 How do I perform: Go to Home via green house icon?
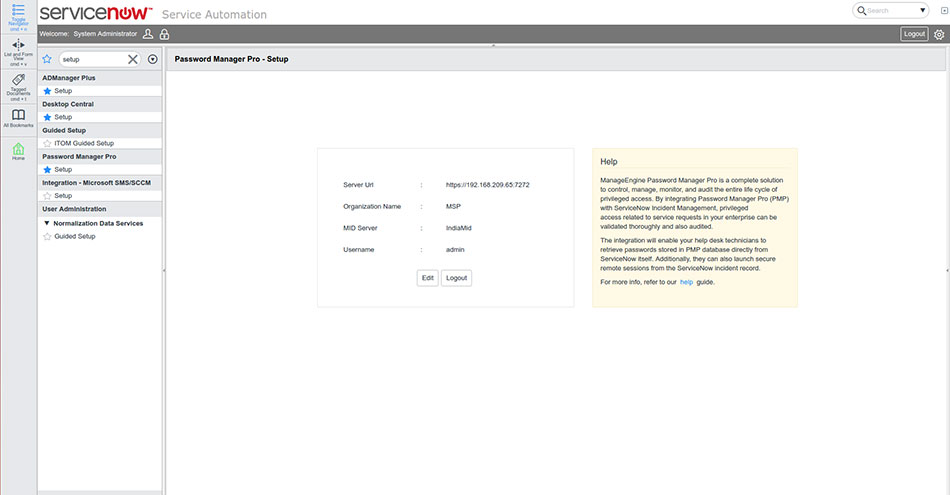point(18,148)
